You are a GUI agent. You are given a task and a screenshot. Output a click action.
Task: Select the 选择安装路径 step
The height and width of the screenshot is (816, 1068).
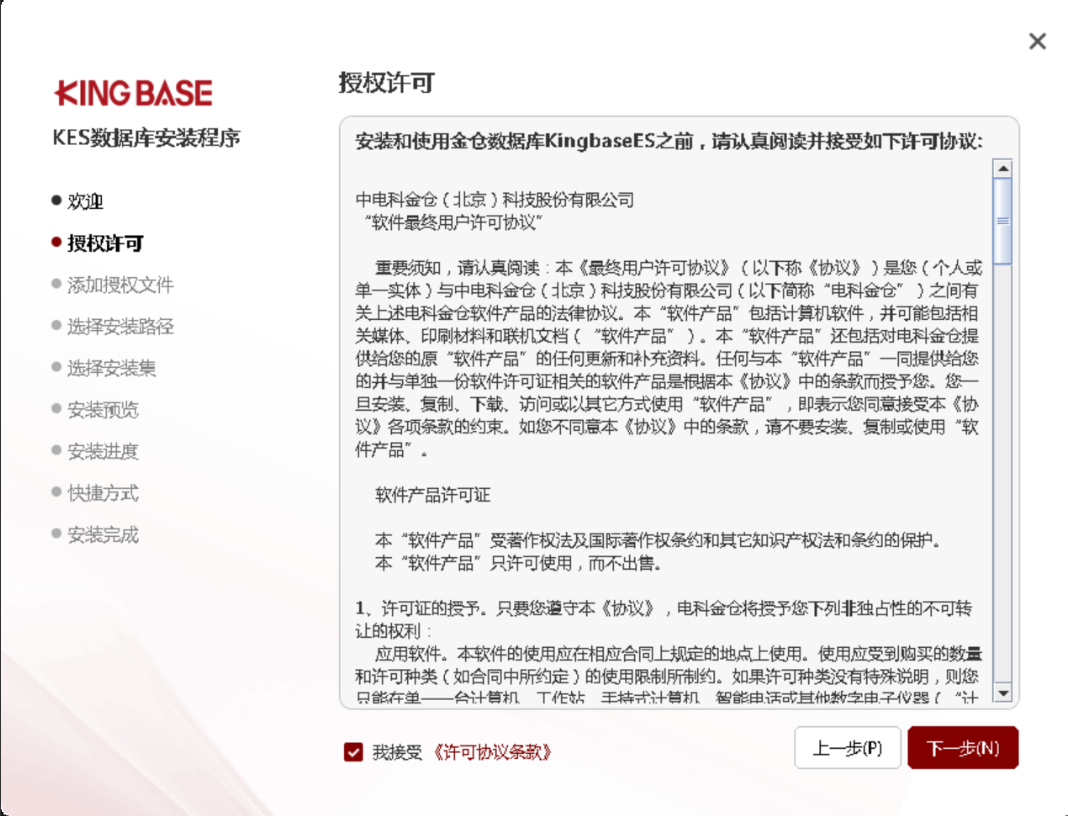point(121,326)
